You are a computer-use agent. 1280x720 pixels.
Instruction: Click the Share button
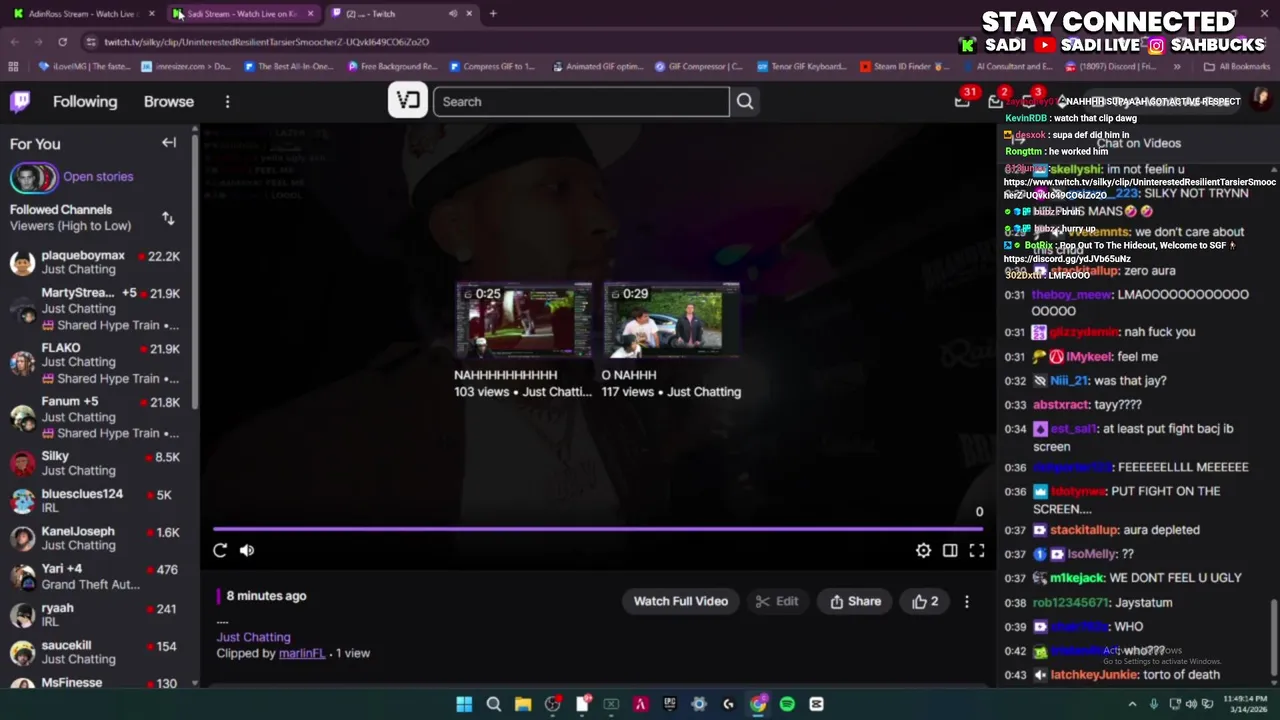pos(856,601)
